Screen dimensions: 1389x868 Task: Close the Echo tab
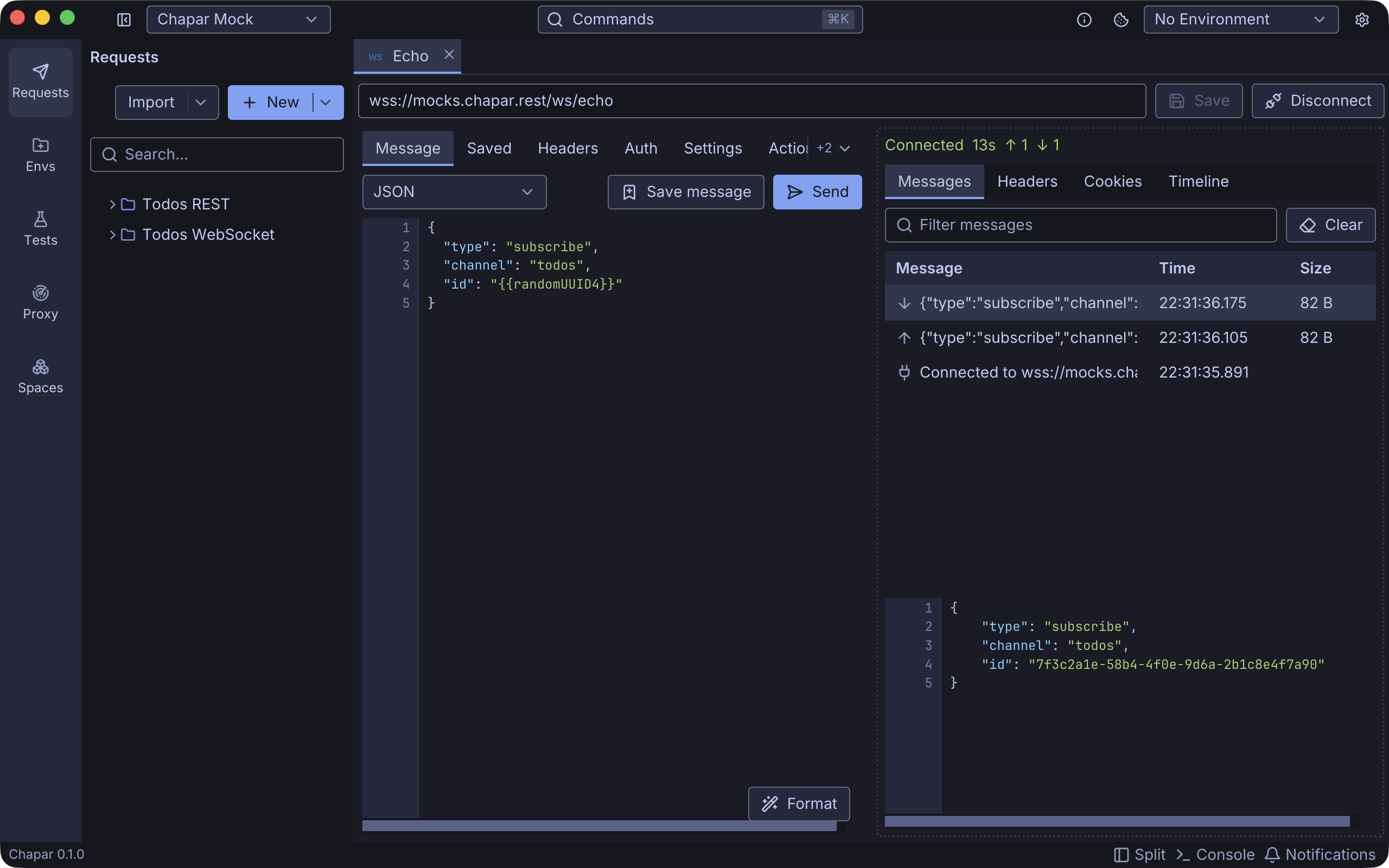[x=449, y=55]
